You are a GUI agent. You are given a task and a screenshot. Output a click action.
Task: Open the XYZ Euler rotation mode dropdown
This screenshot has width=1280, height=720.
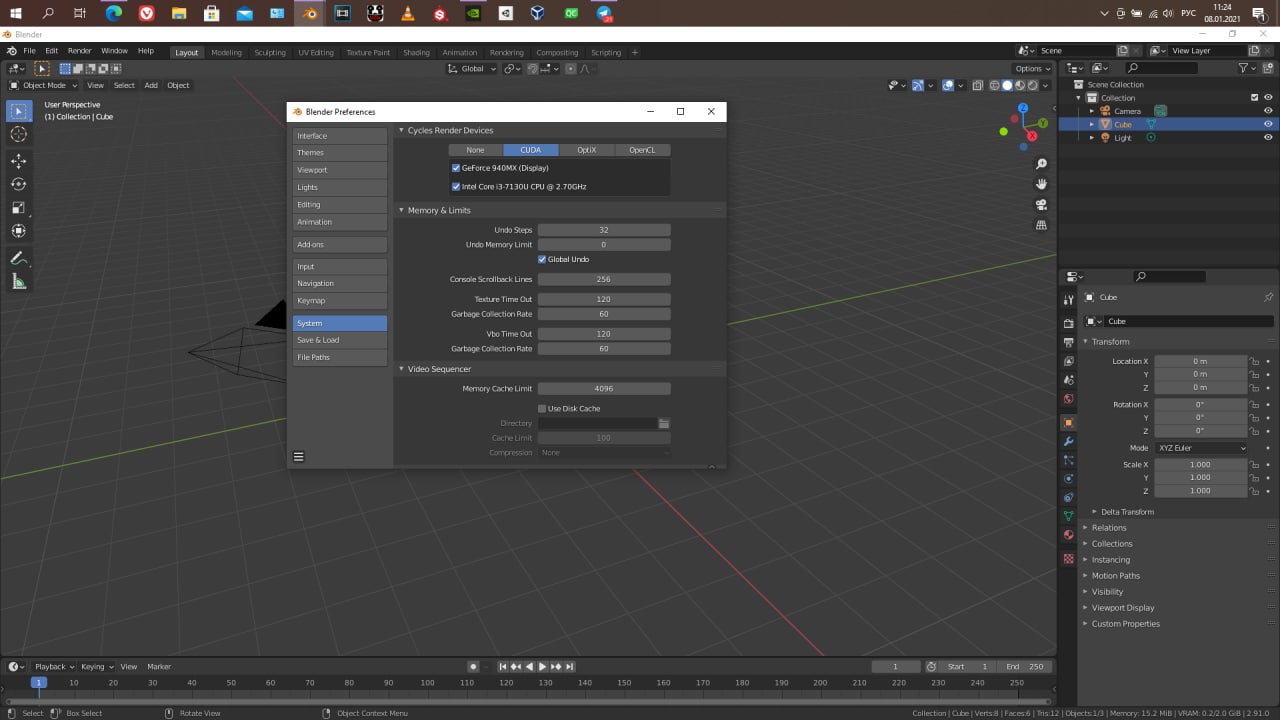click(x=1202, y=448)
